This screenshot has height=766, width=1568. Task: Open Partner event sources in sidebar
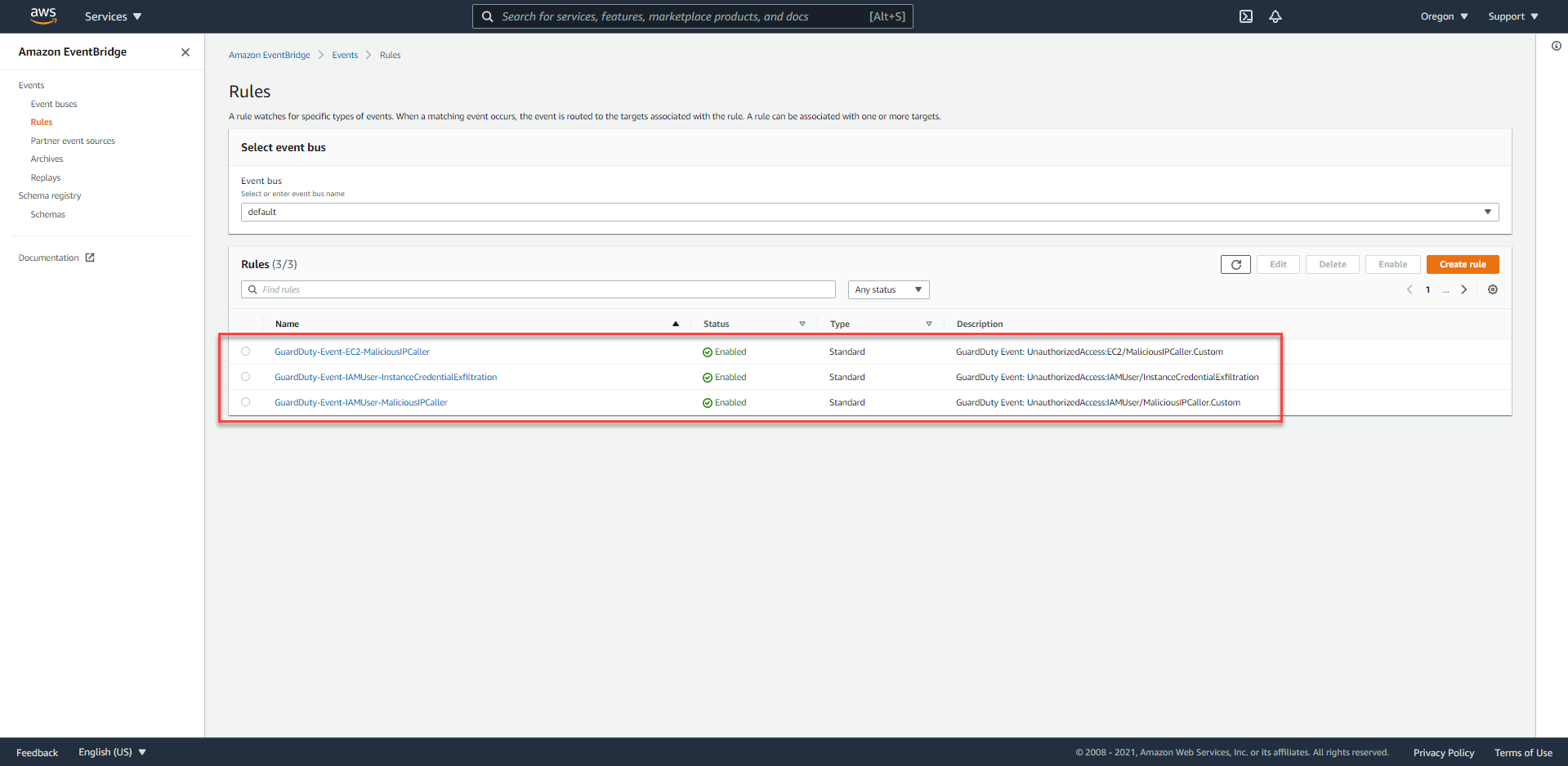pyautogui.click(x=73, y=141)
